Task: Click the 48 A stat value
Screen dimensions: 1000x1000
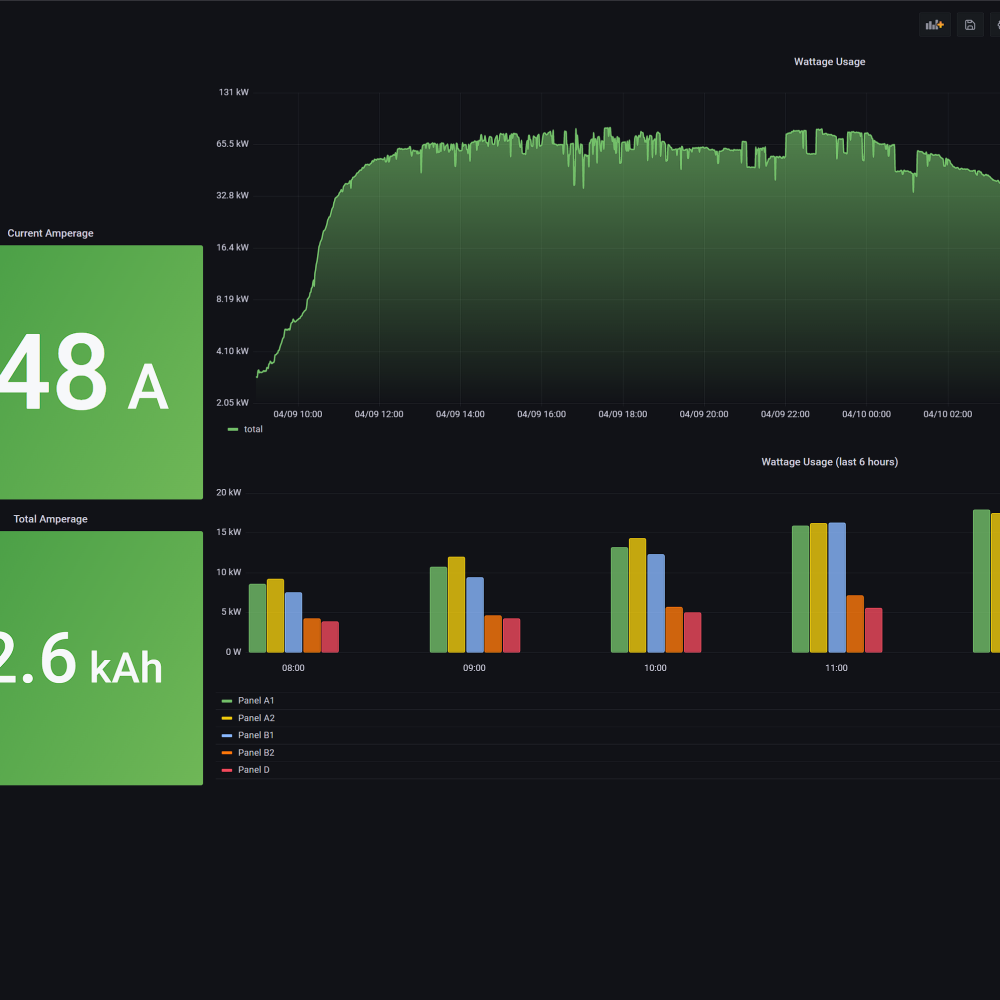Action: (85, 375)
